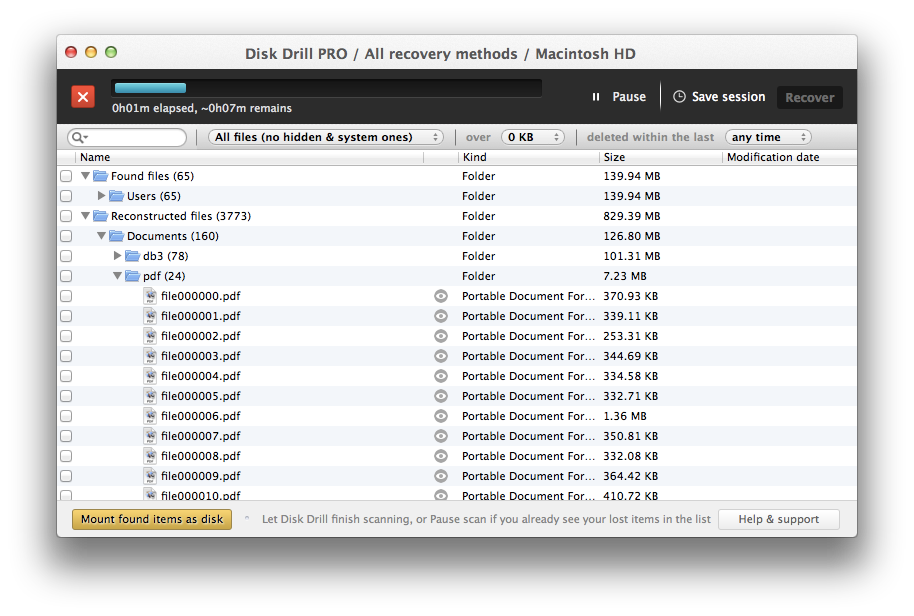Sort by the Modification date column header
This screenshot has height=616, width=914.
click(x=788, y=157)
